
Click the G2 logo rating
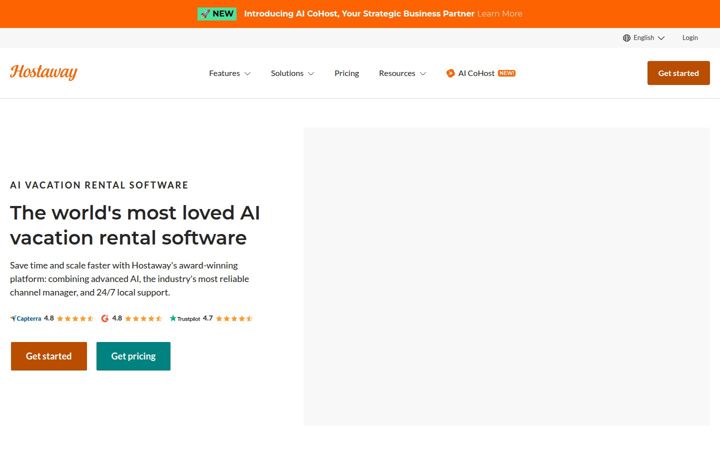(105, 318)
